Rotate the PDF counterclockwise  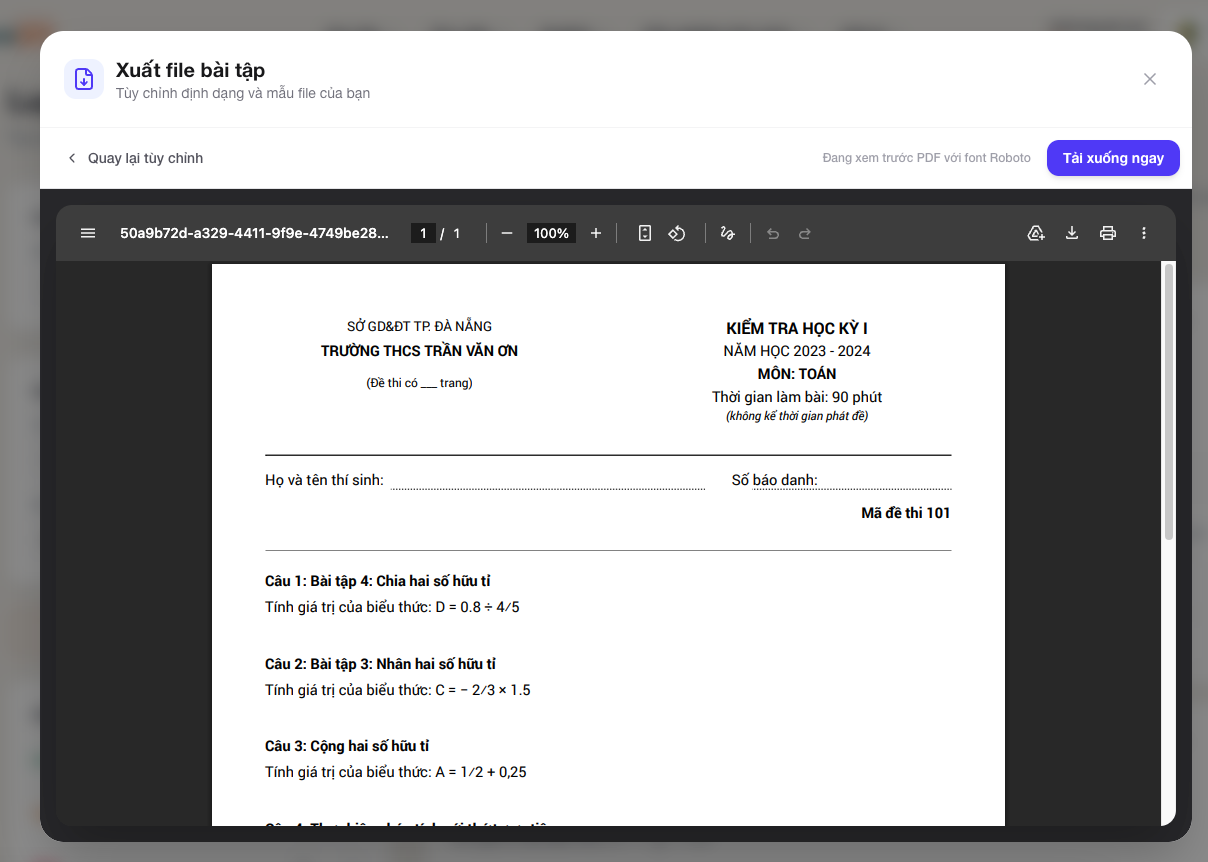pyautogui.click(x=677, y=233)
